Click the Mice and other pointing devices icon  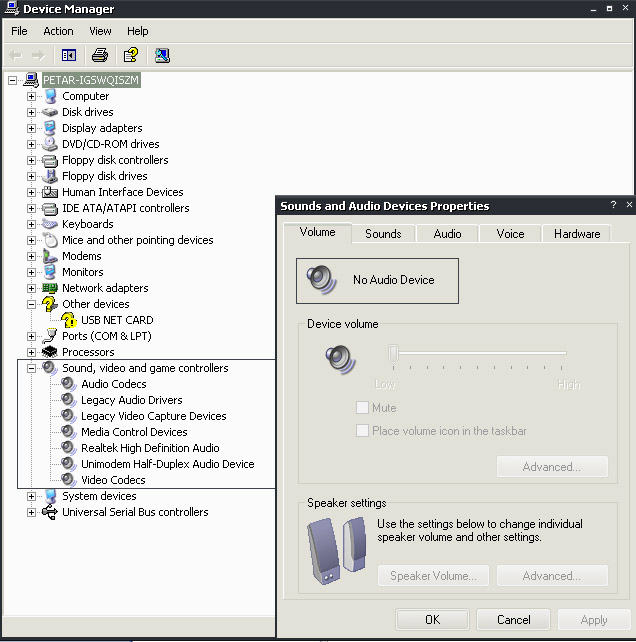[50, 240]
